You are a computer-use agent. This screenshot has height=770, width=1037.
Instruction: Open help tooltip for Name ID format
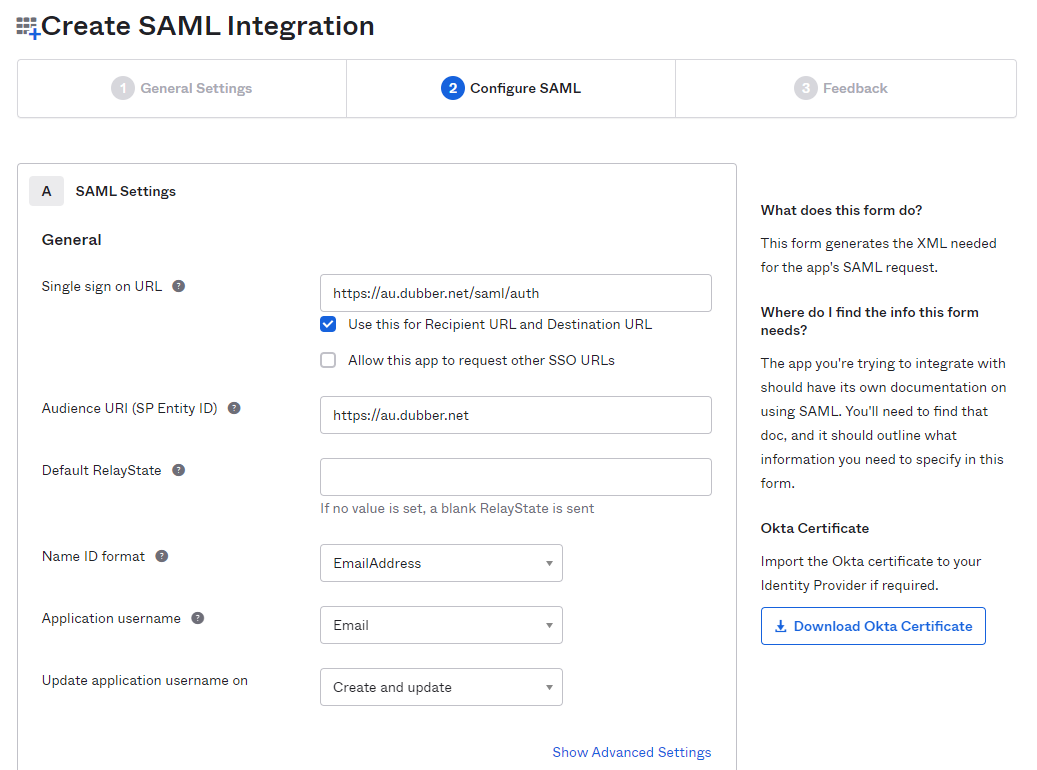pos(162,556)
